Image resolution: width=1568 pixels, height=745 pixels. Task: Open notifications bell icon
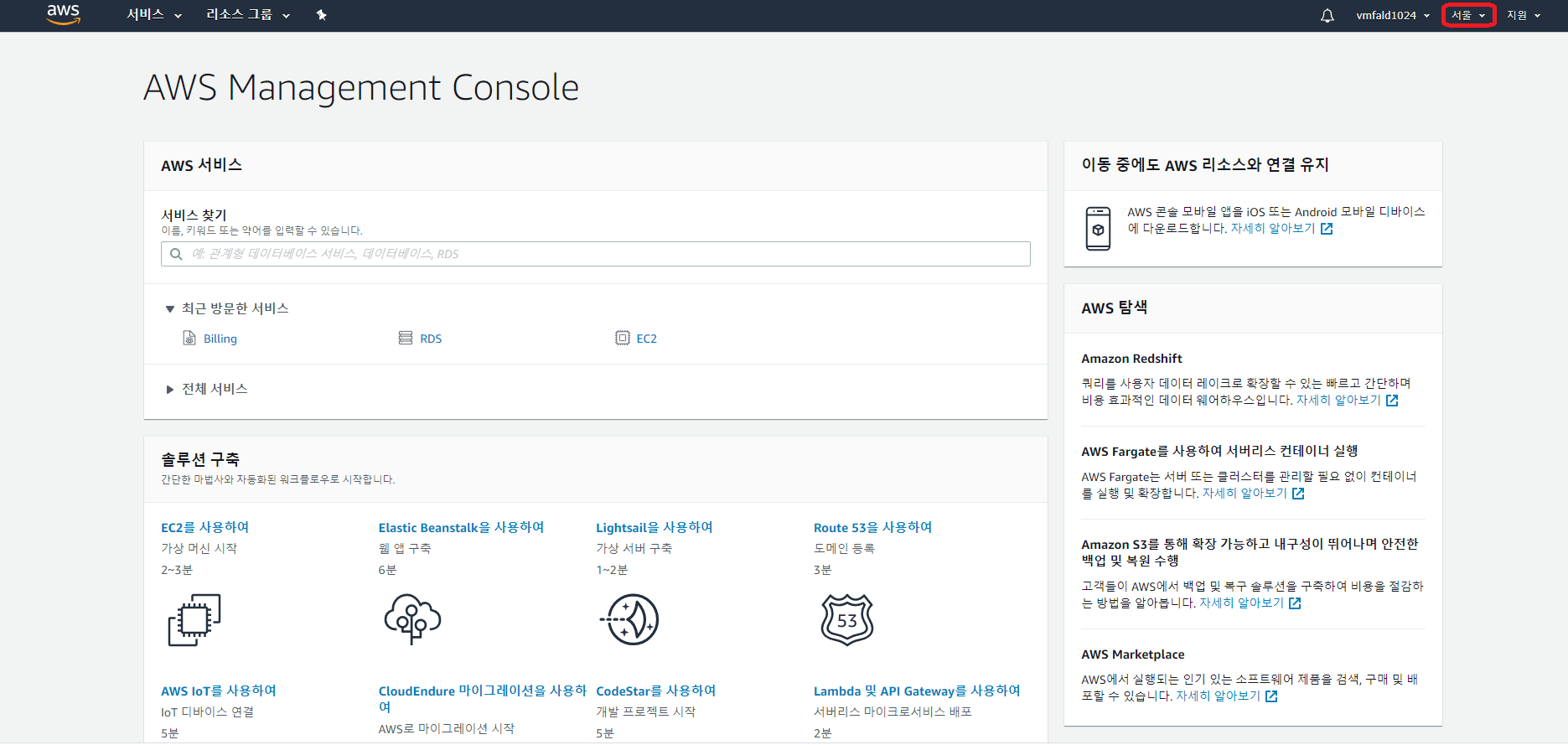pyautogui.click(x=1327, y=15)
